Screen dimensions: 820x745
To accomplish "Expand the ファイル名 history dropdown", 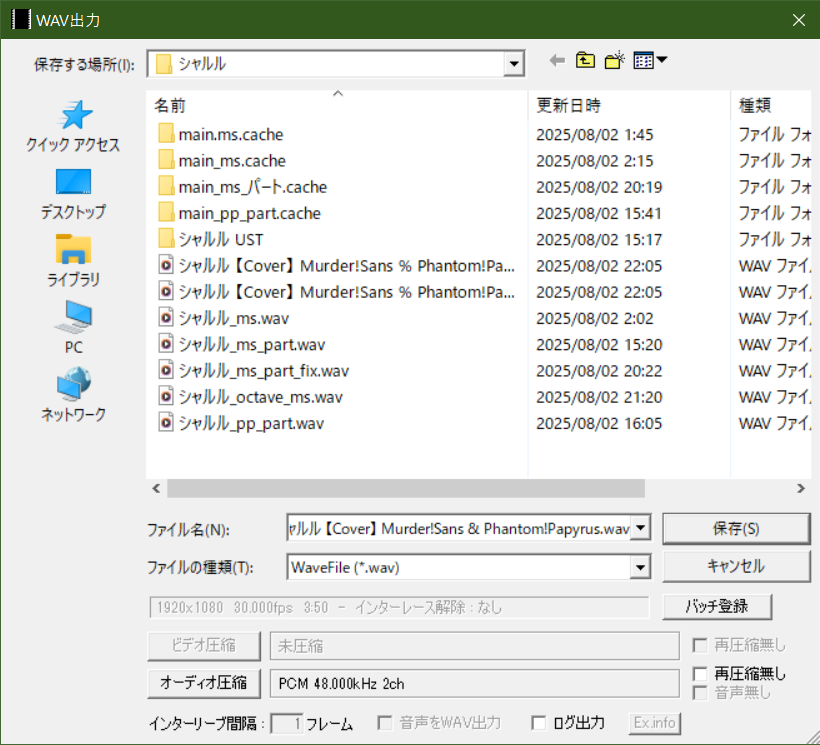I will tap(640, 528).
